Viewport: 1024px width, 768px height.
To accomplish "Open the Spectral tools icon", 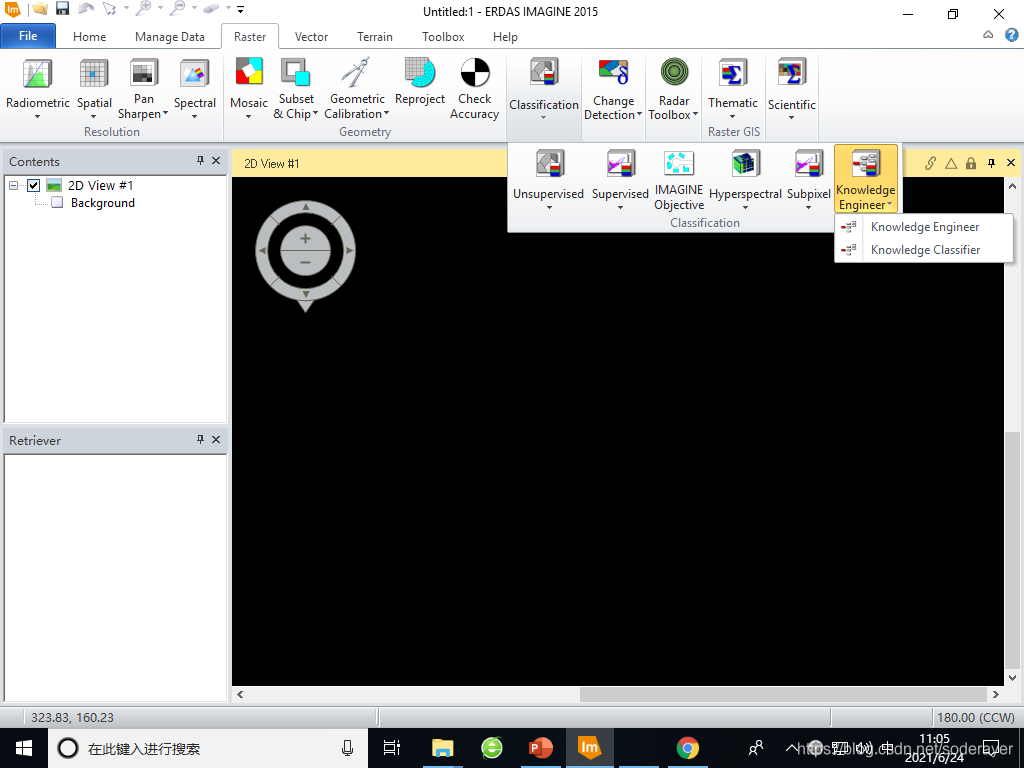I will tap(195, 74).
